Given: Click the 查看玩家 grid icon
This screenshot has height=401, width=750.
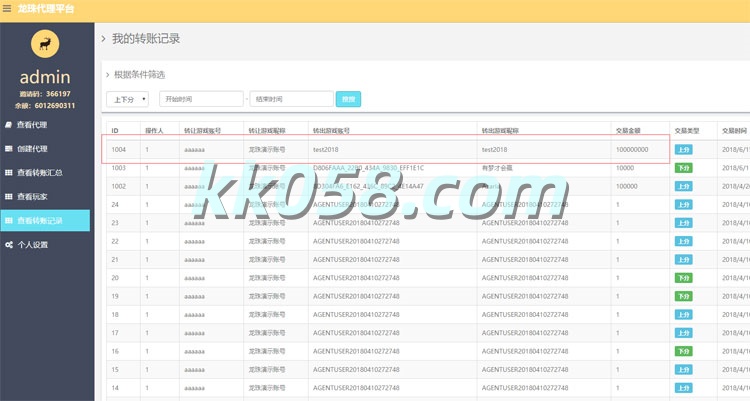Looking at the screenshot, I should pos(9,197).
